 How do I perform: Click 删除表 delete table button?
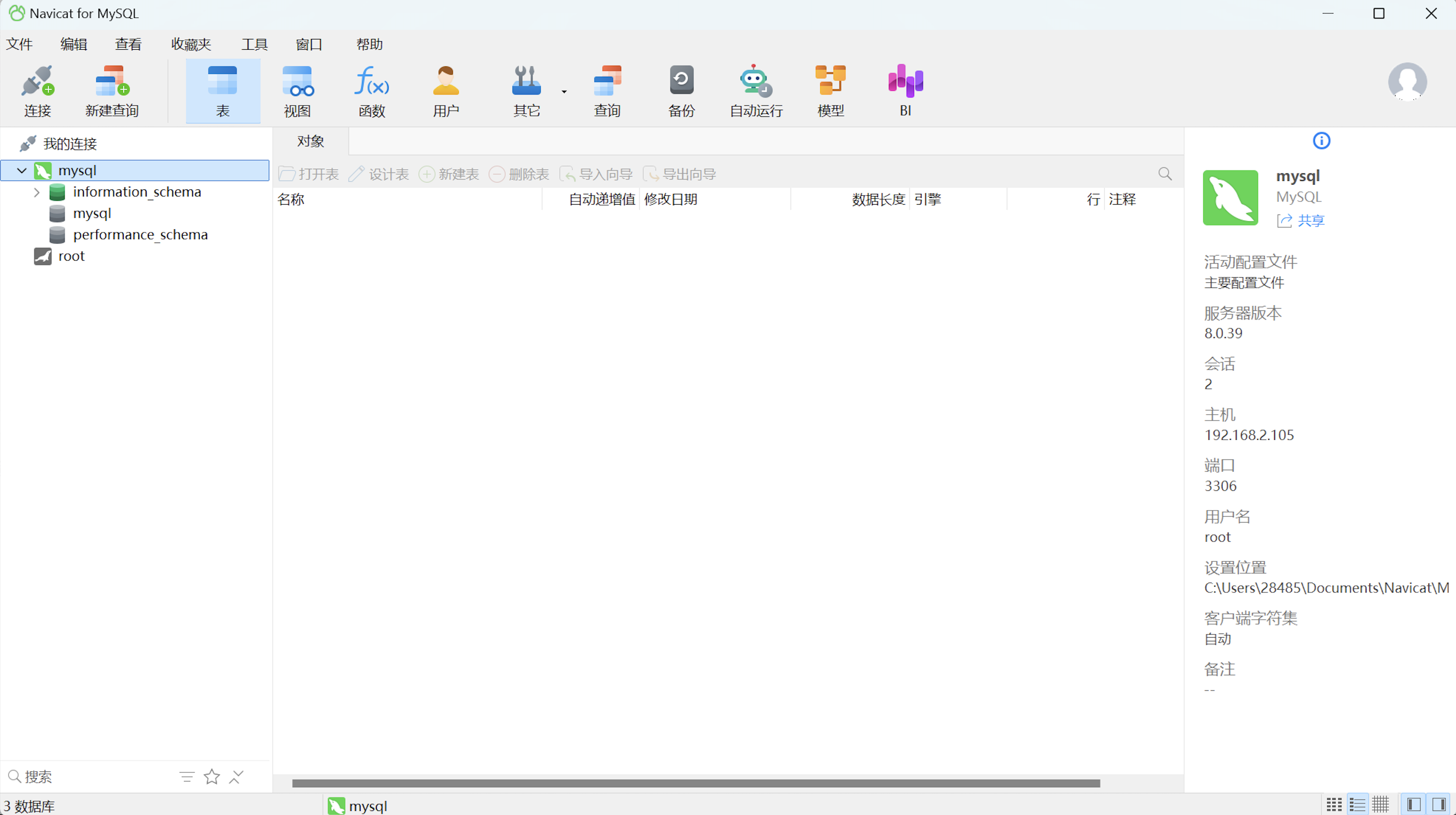pos(519,175)
